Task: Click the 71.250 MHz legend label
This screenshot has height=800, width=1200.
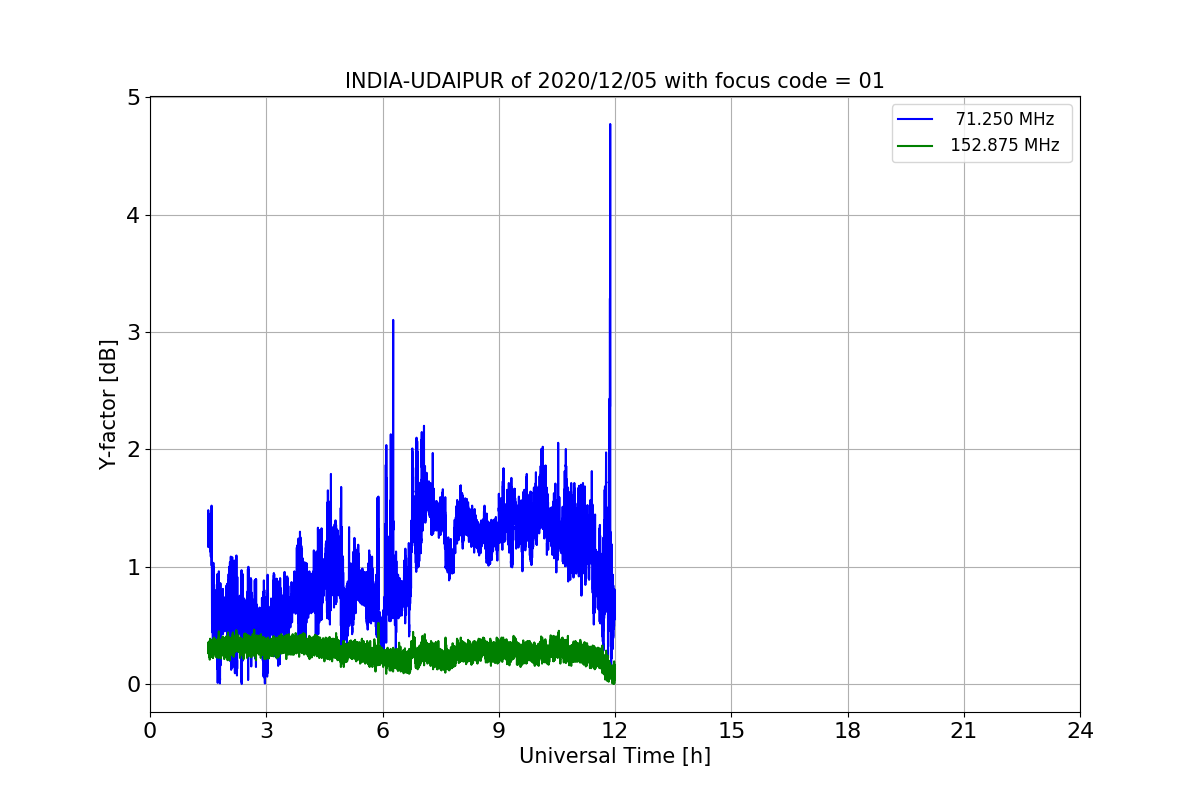Action: pos(1005,119)
